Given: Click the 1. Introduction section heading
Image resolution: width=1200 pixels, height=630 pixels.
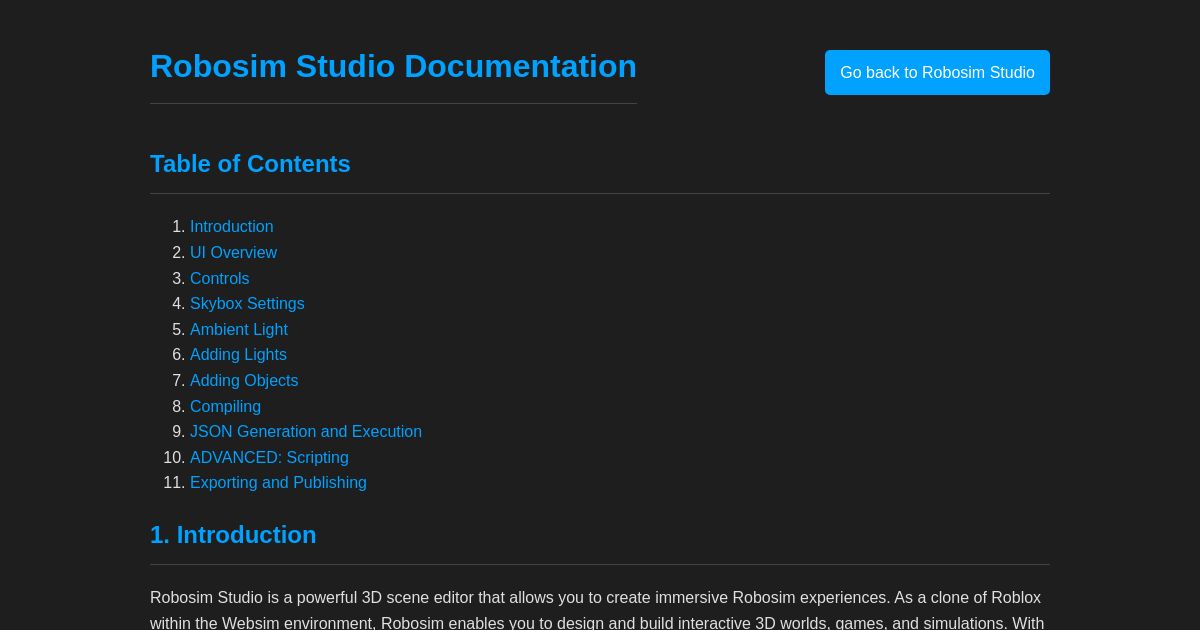Looking at the screenshot, I should click(233, 534).
